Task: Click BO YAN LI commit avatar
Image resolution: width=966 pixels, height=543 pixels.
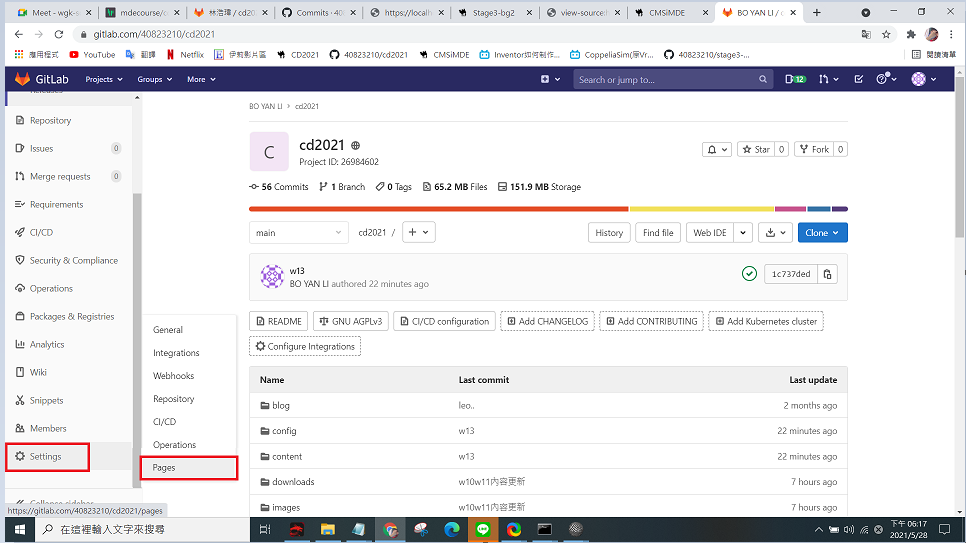Action: click(x=272, y=277)
